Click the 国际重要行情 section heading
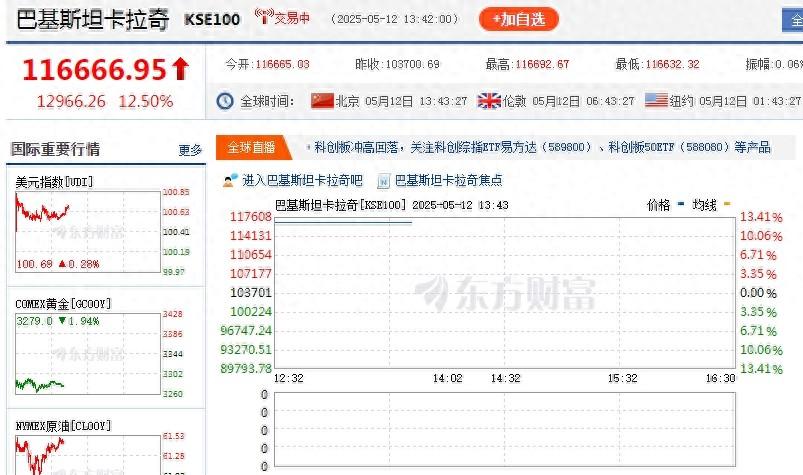Screen dimensions: 803x475 point(55,149)
